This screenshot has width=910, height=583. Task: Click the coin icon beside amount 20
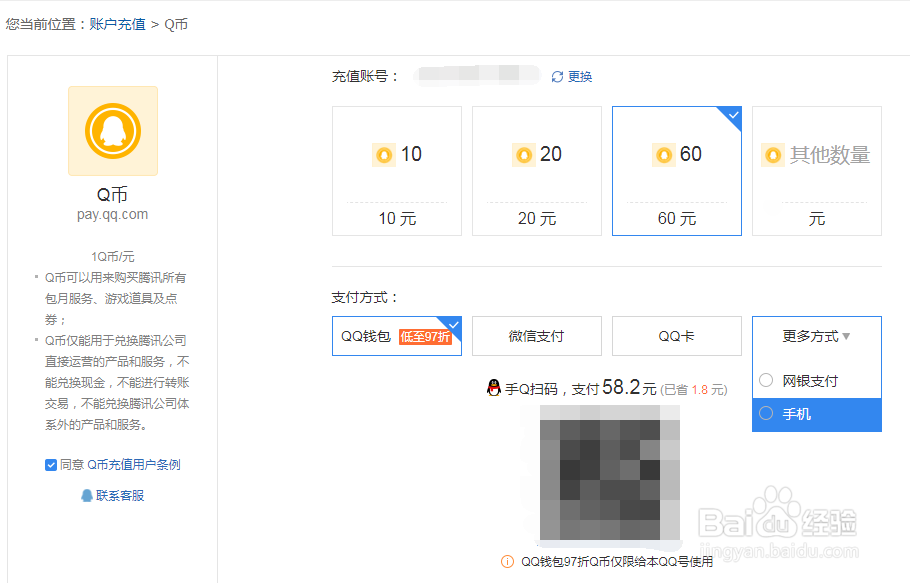point(523,155)
